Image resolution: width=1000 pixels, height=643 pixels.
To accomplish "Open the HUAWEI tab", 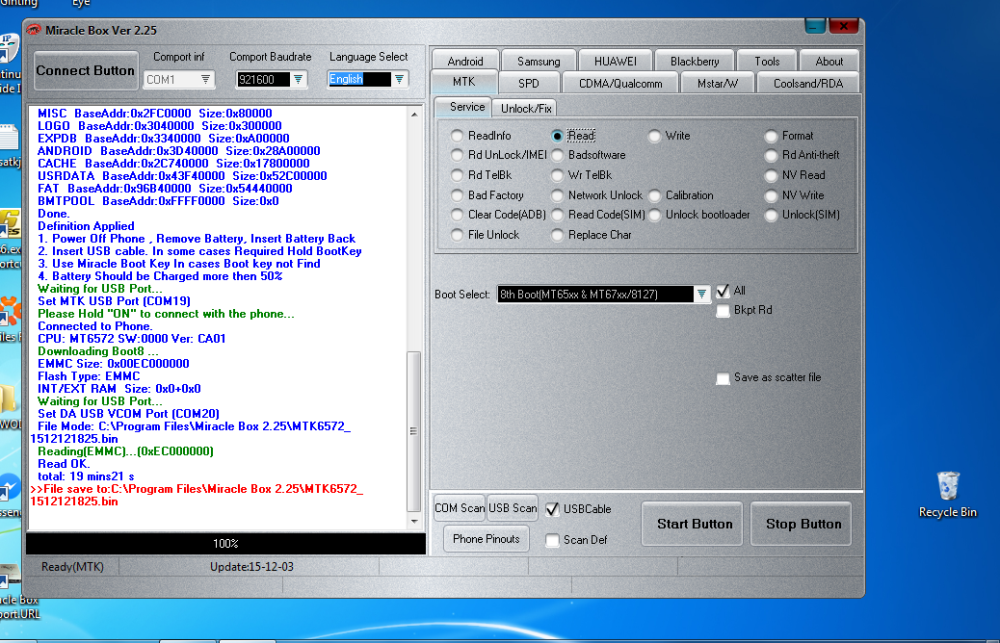I will [x=614, y=60].
